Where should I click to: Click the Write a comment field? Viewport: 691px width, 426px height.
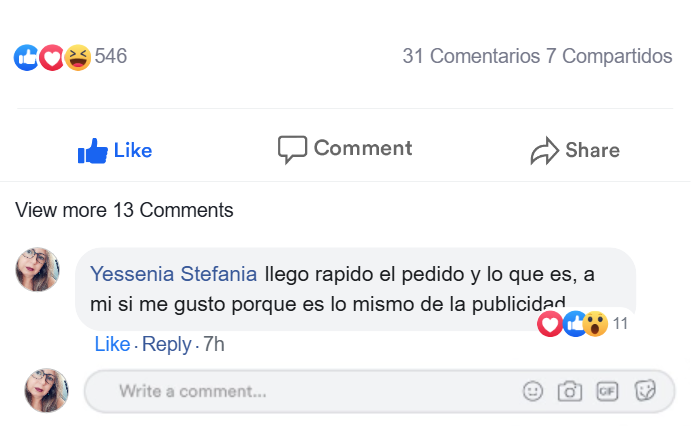(300, 392)
